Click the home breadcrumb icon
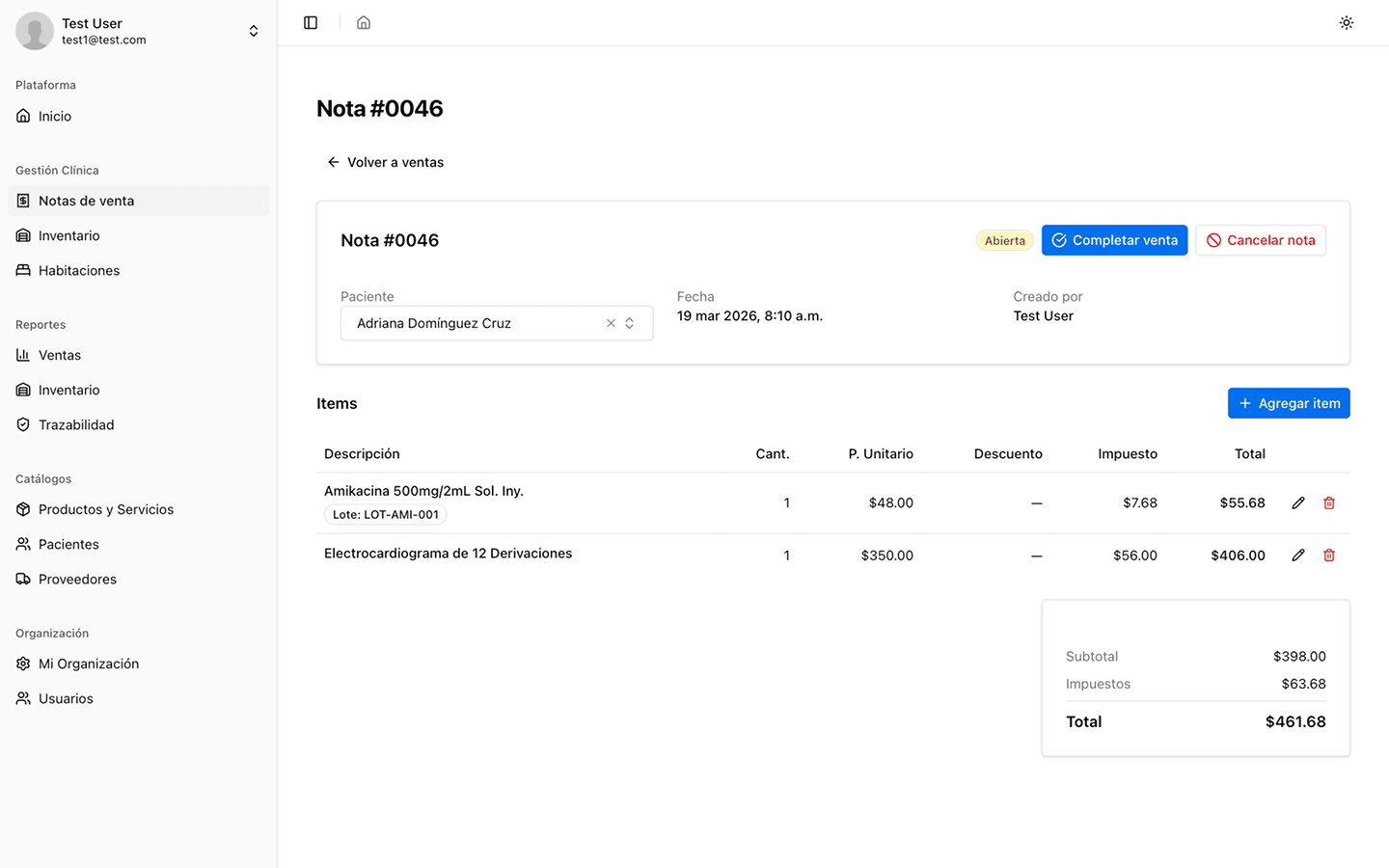 coord(364,23)
